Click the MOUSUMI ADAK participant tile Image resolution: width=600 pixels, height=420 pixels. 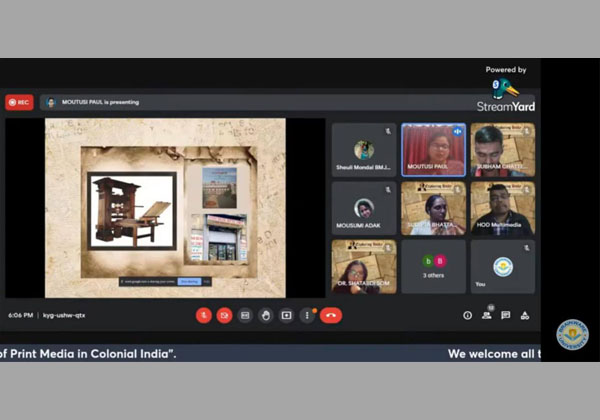coord(364,208)
